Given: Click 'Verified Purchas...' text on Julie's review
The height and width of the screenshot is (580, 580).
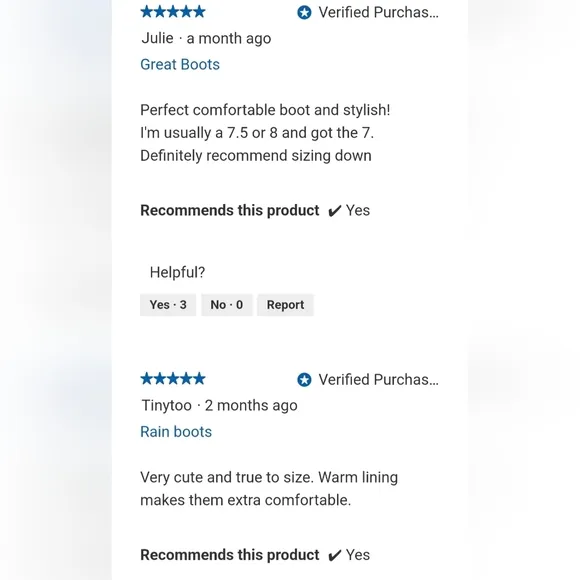Looking at the screenshot, I should point(378,13).
